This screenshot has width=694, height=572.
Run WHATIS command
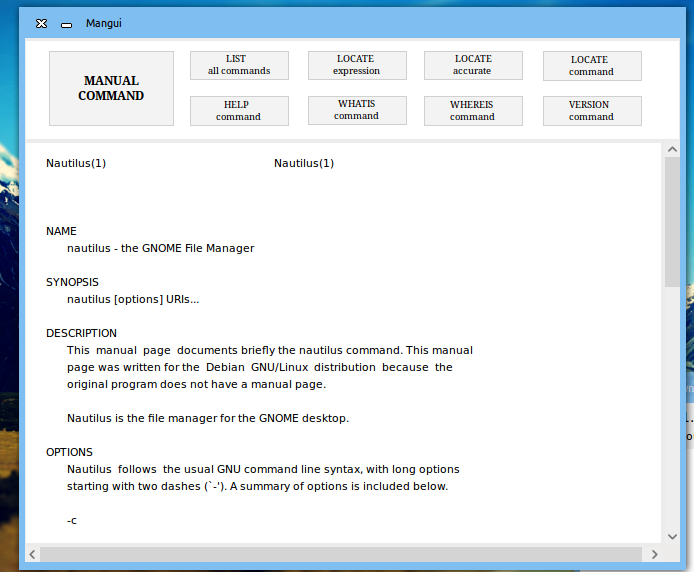(x=357, y=110)
